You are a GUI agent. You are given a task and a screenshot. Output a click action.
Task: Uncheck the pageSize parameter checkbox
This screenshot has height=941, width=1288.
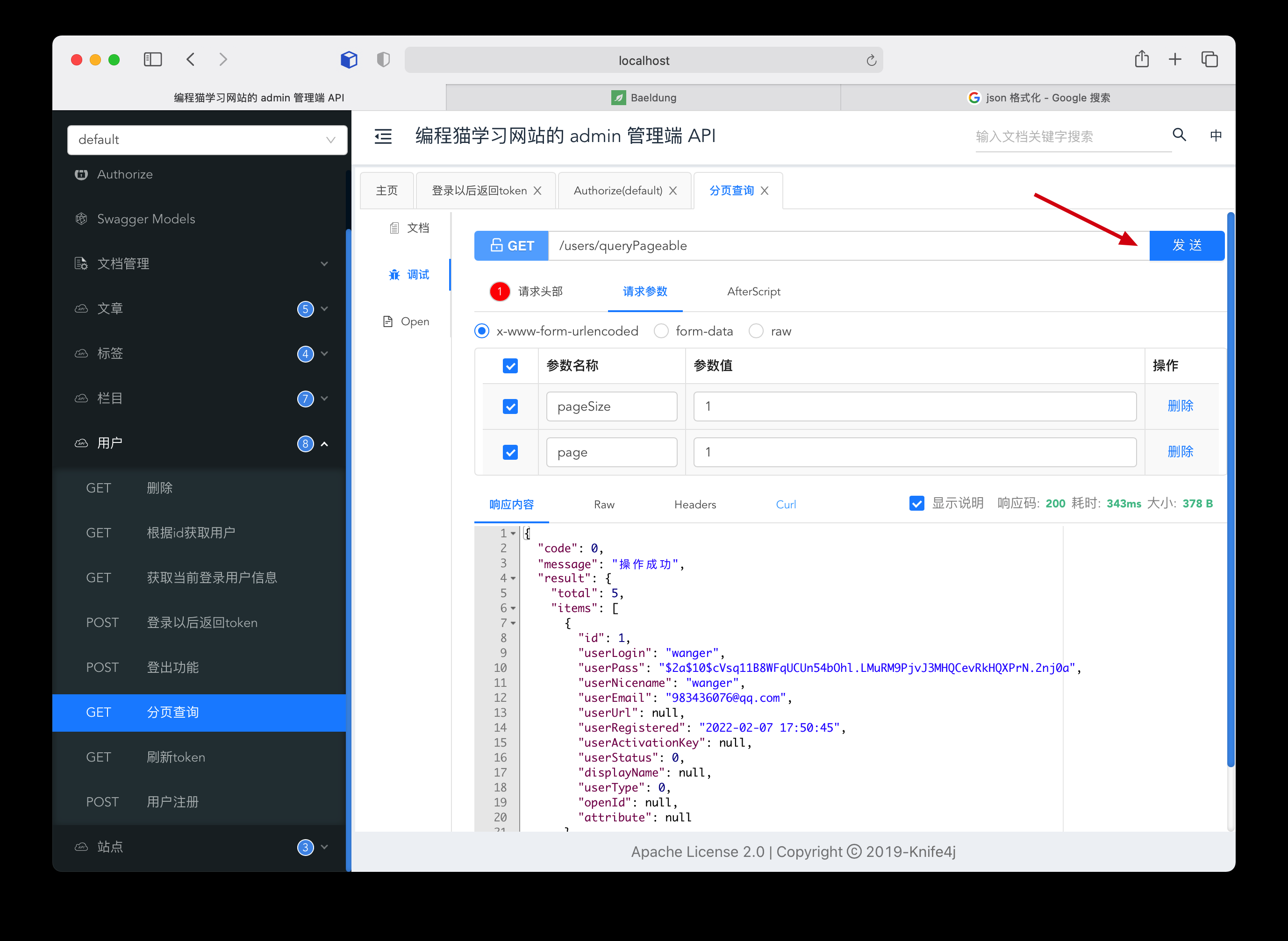click(x=510, y=406)
